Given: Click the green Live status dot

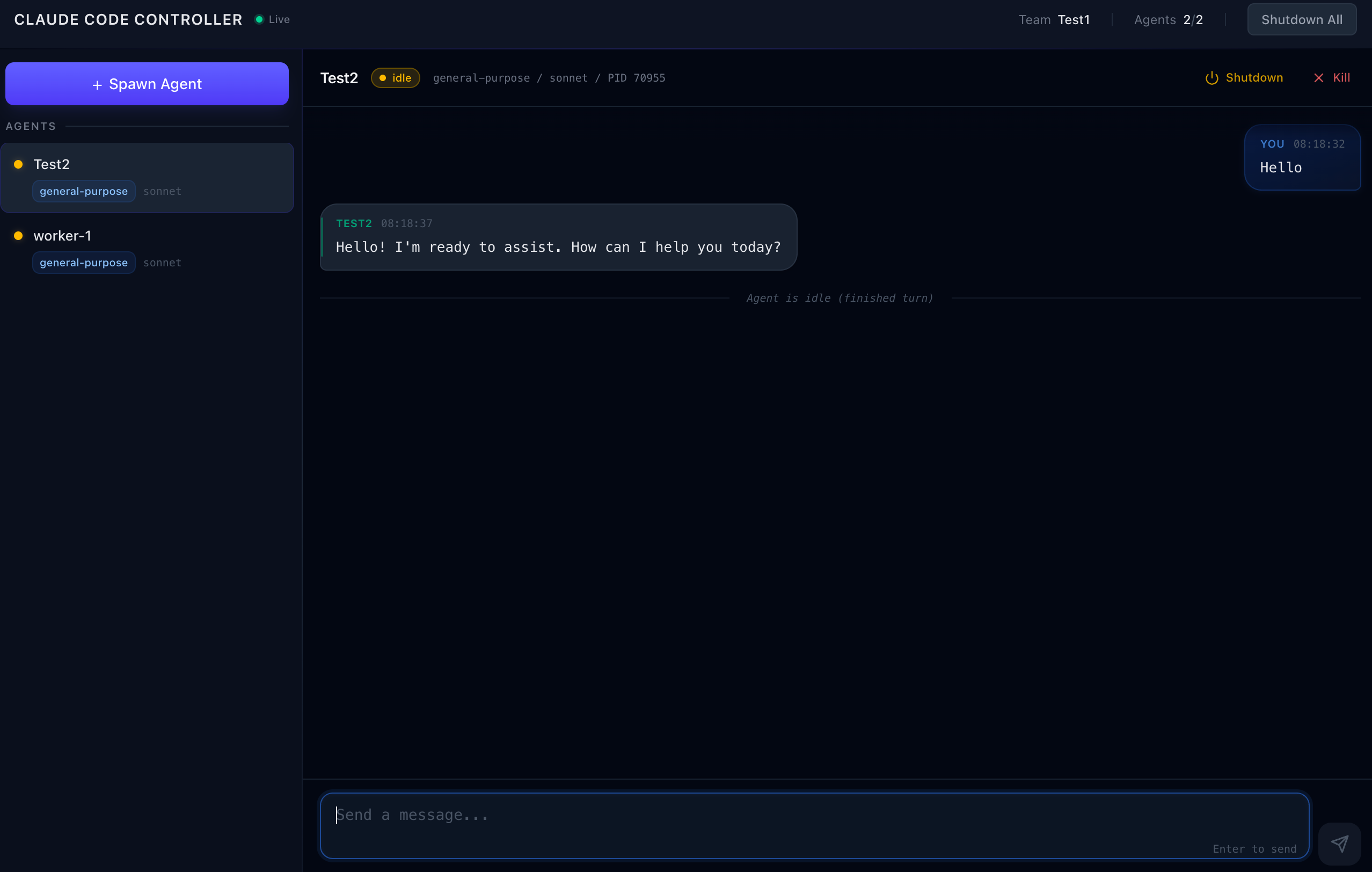Looking at the screenshot, I should click(259, 19).
